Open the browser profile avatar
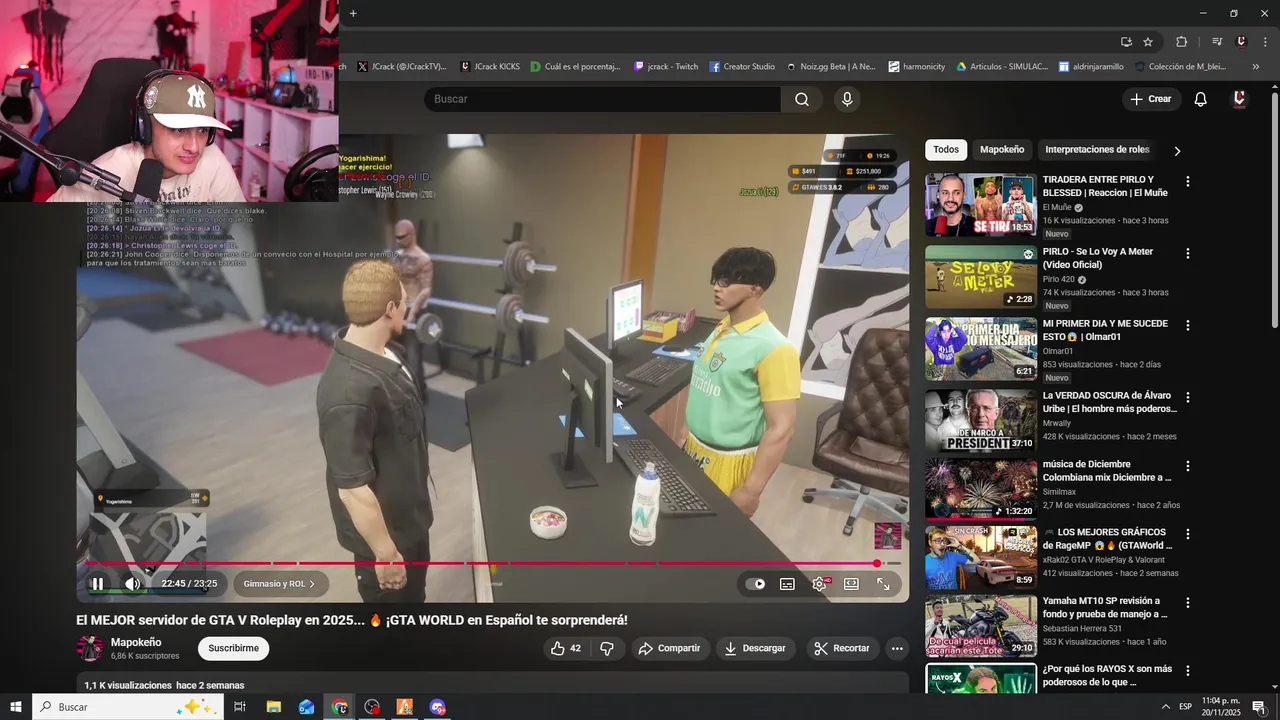1280x720 pixels. pos(1241,42)
